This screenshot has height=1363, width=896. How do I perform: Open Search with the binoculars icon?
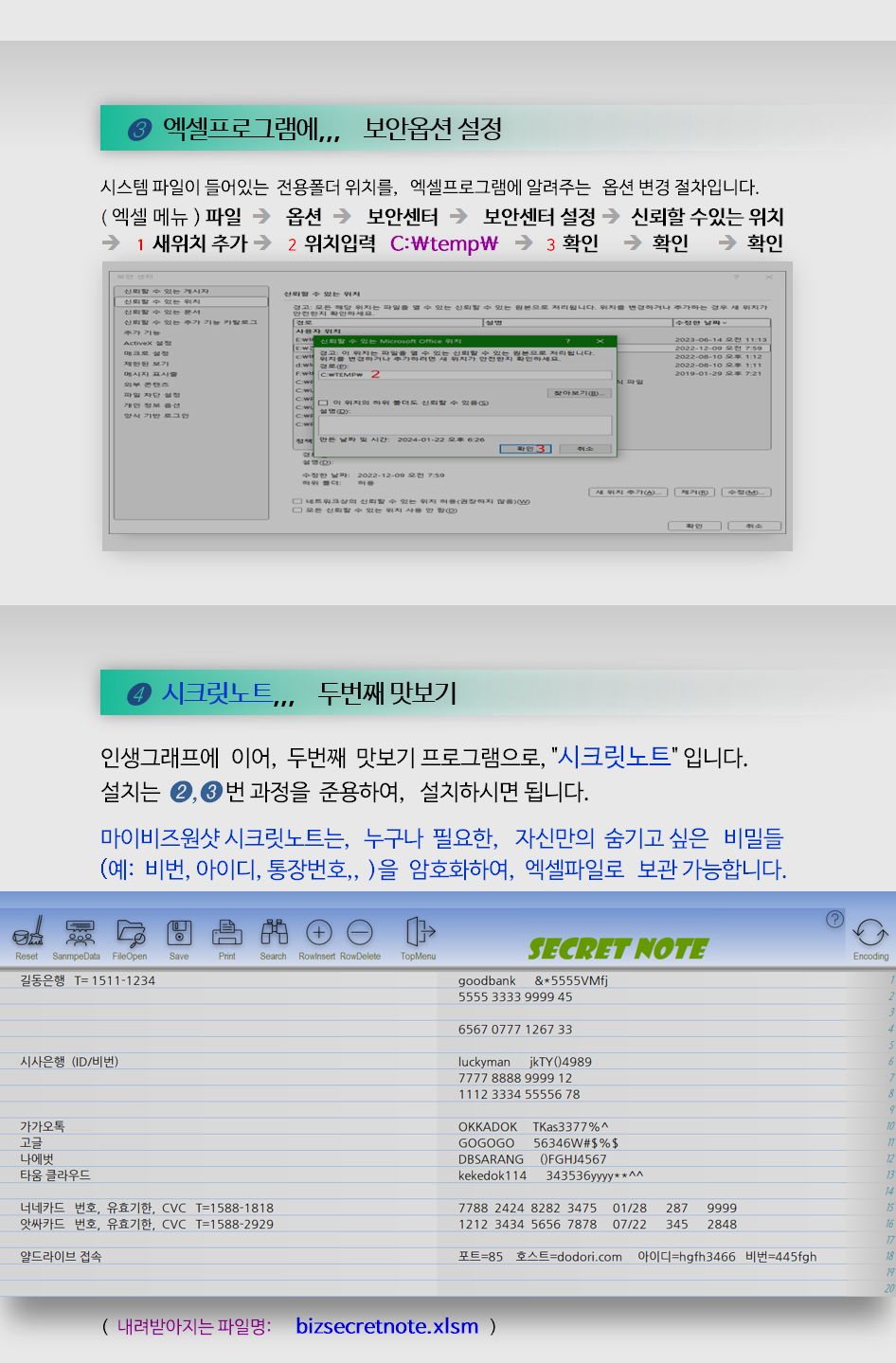pos(274,933)
